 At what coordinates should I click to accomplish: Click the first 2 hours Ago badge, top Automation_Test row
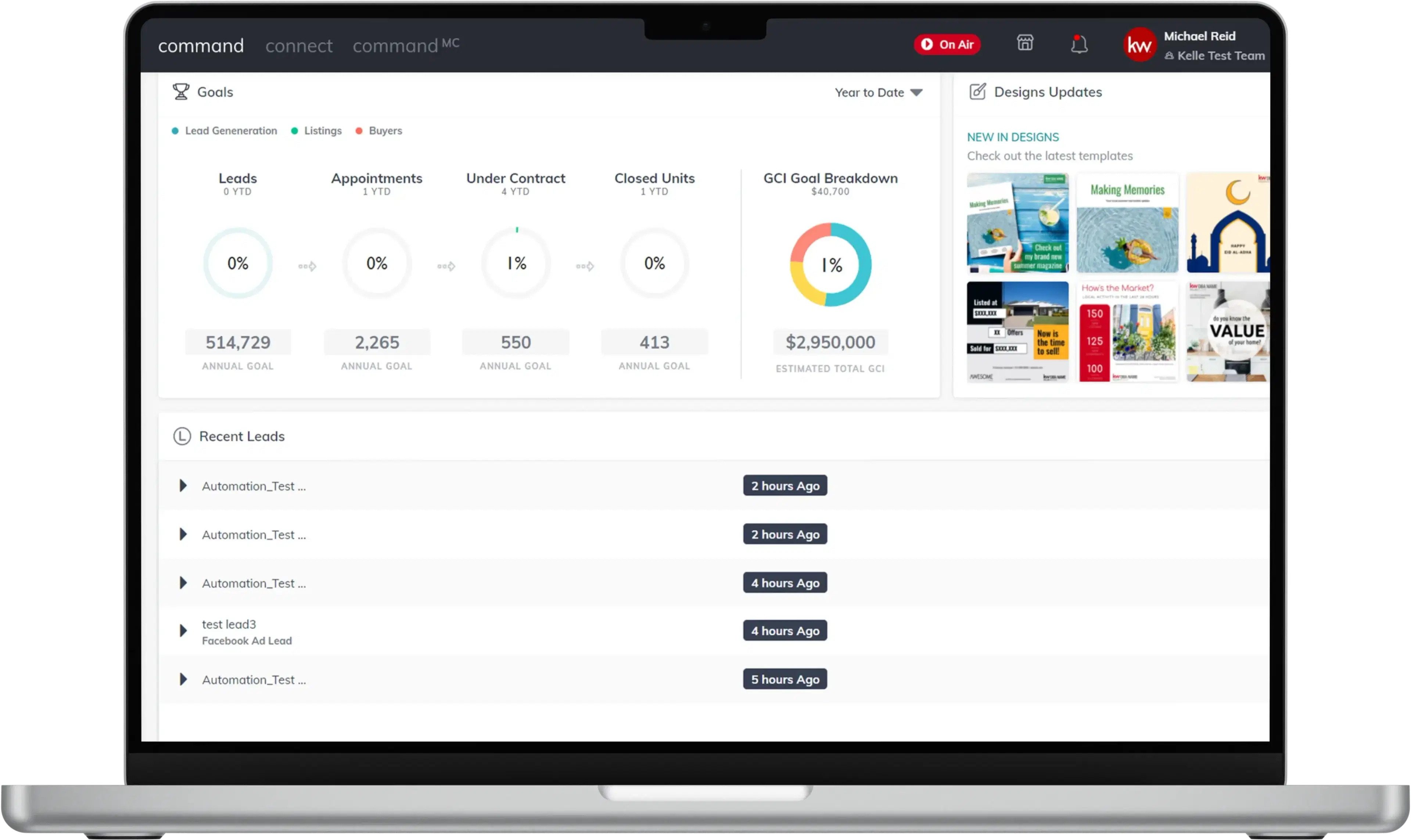click(785, 486)
